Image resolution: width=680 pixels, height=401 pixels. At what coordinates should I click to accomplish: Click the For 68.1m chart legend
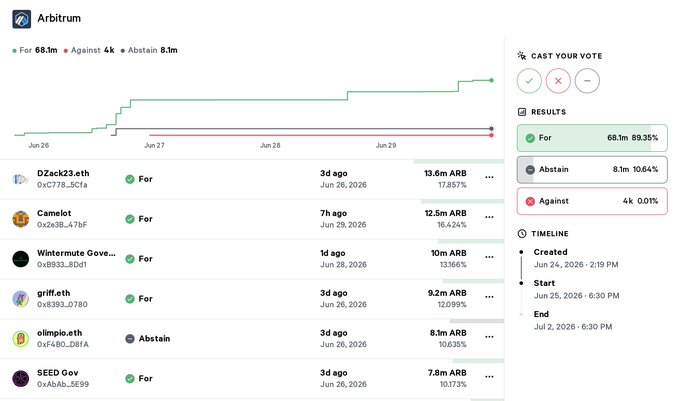35,50
